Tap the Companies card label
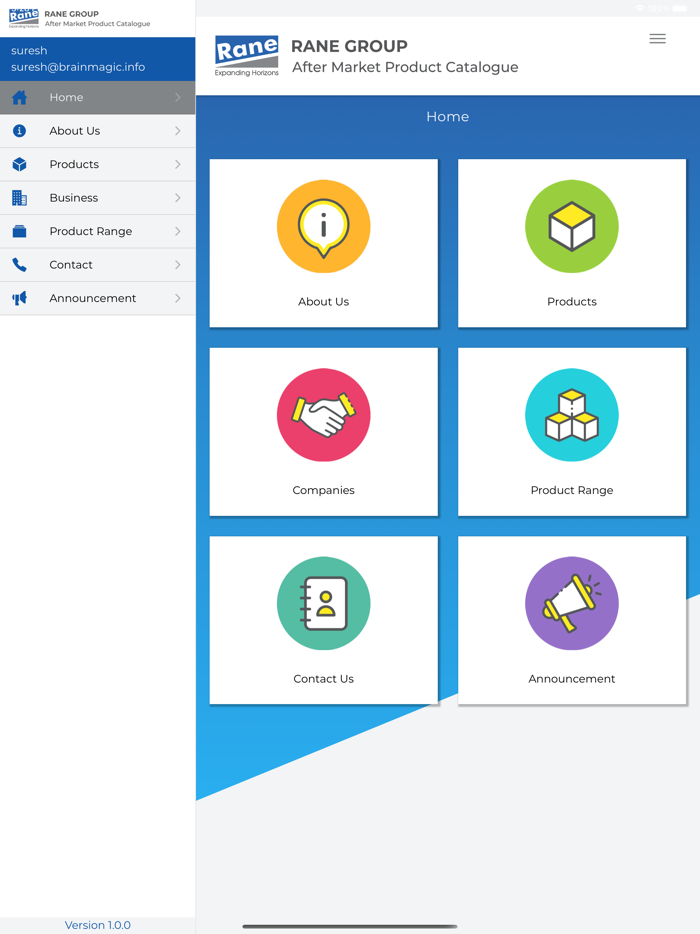The height and width of the screenshot is (934, 700). click(x=323, y=490)
